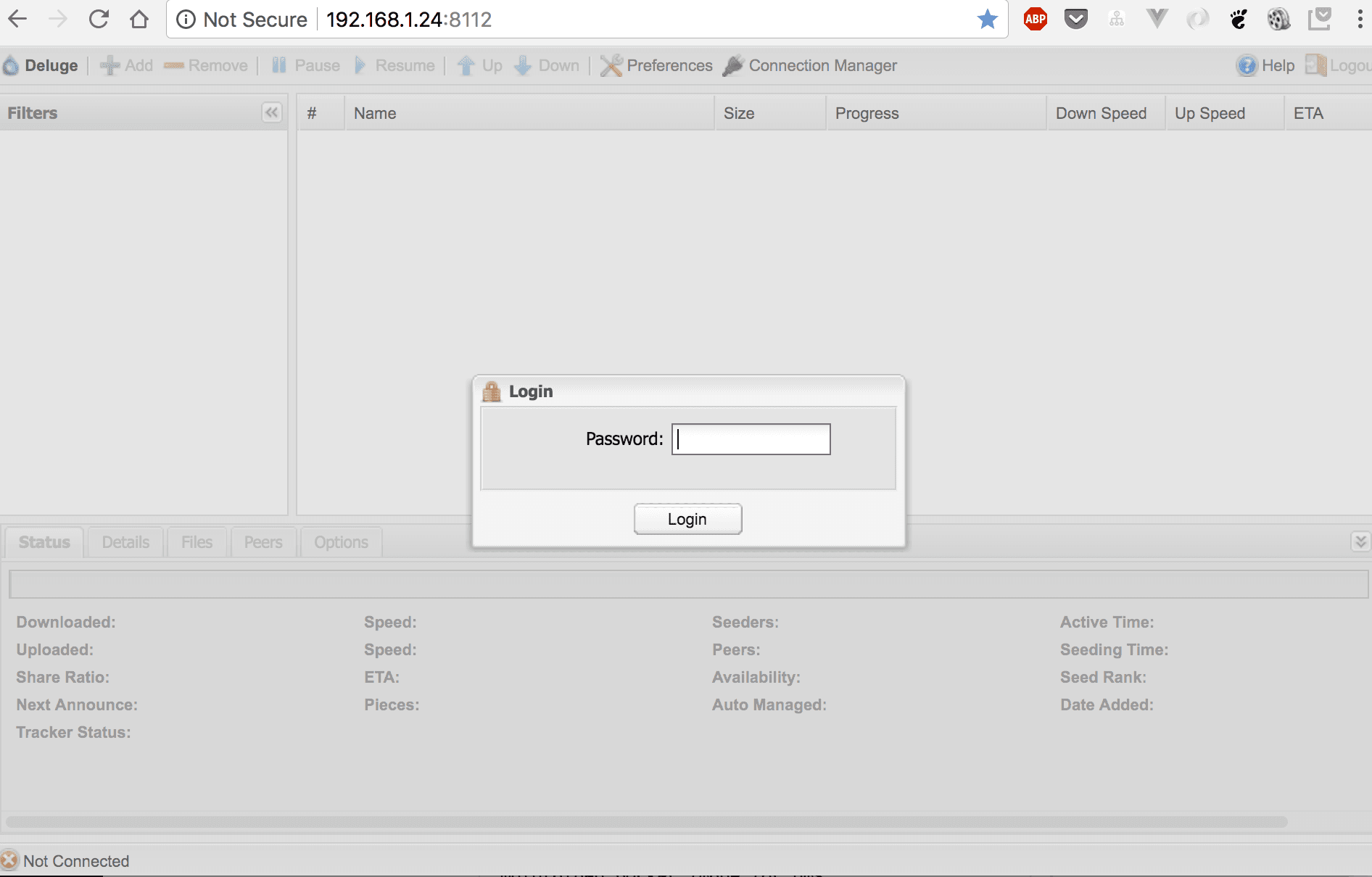Click the Down queue arrow icon
Screen dimensions: 1372x877
pos(524,65)
